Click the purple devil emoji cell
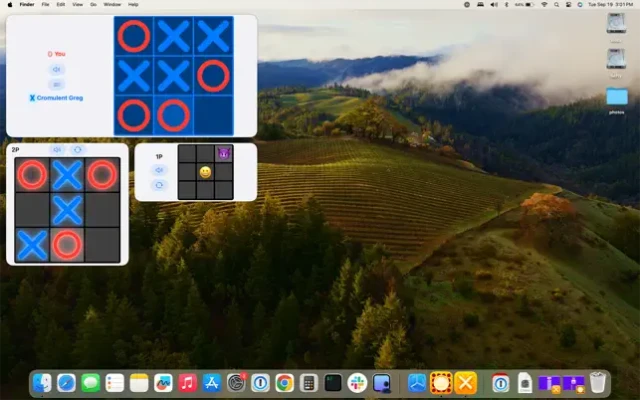This screenshot has width=640, height=400. click(224, 153)
